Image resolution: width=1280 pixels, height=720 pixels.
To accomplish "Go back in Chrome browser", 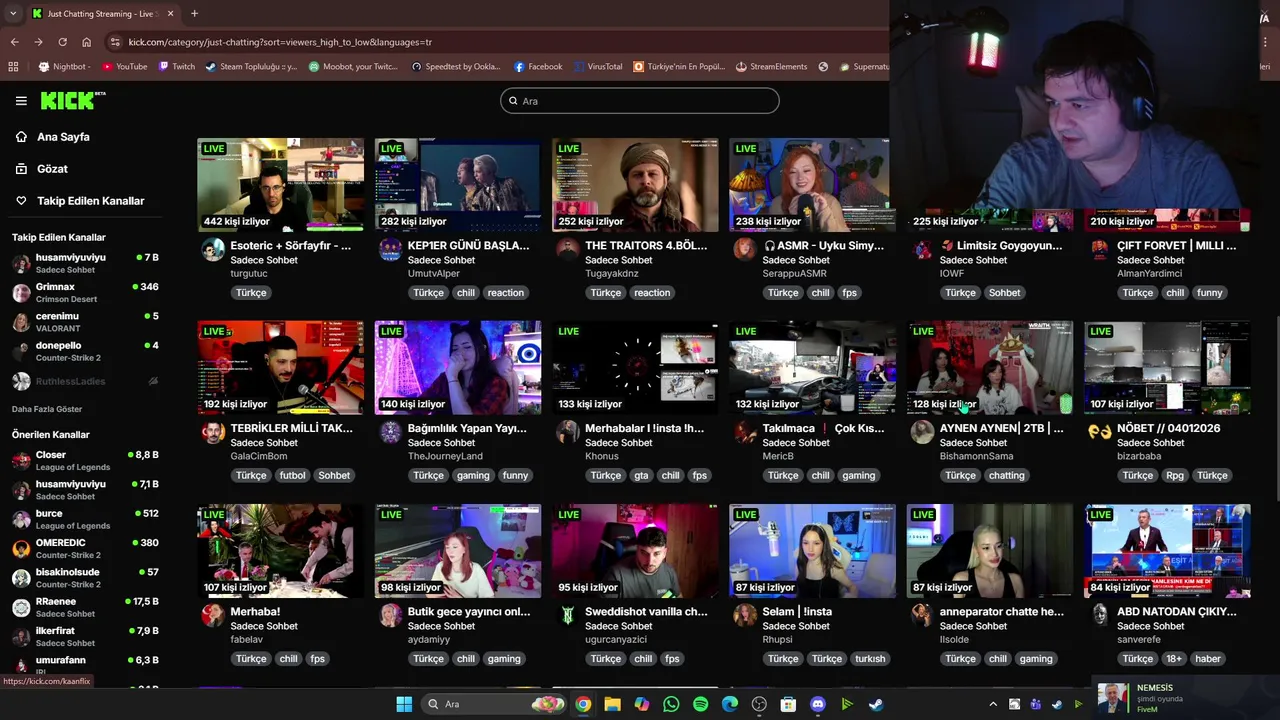I will click(x=14, y=42).
